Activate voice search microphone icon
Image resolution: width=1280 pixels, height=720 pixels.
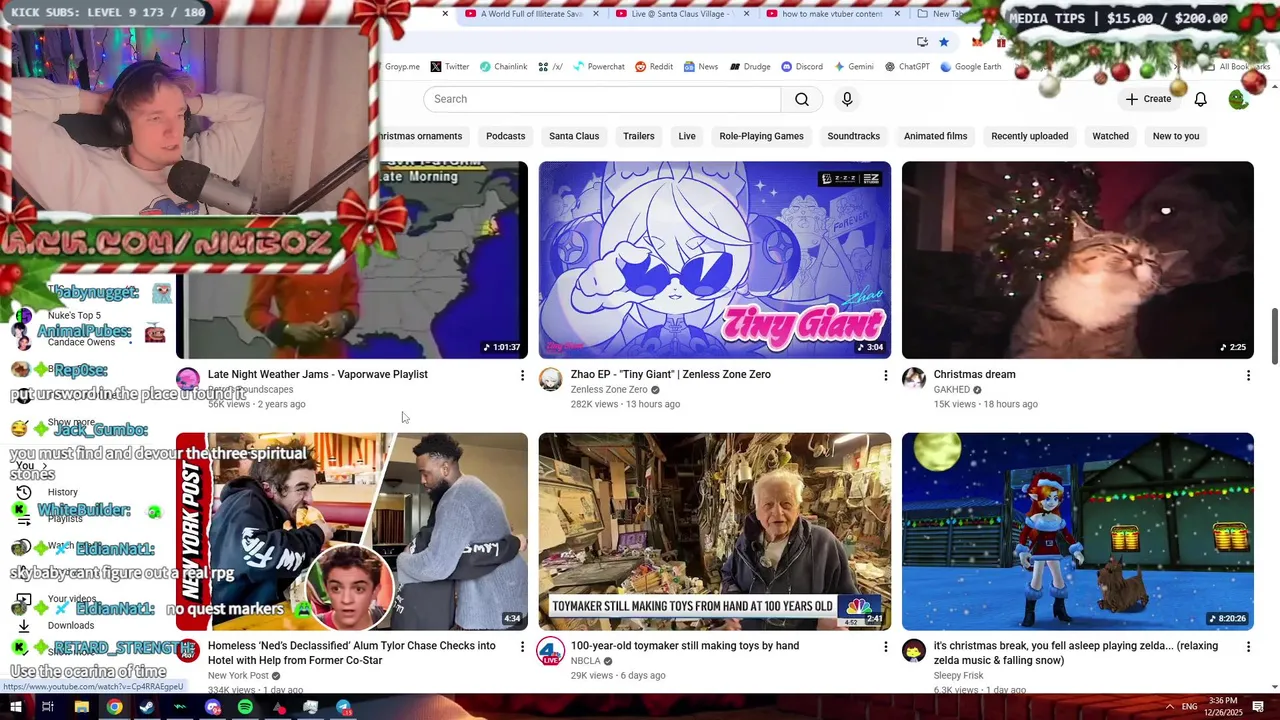pyautogui.click(x=847, y=99)
